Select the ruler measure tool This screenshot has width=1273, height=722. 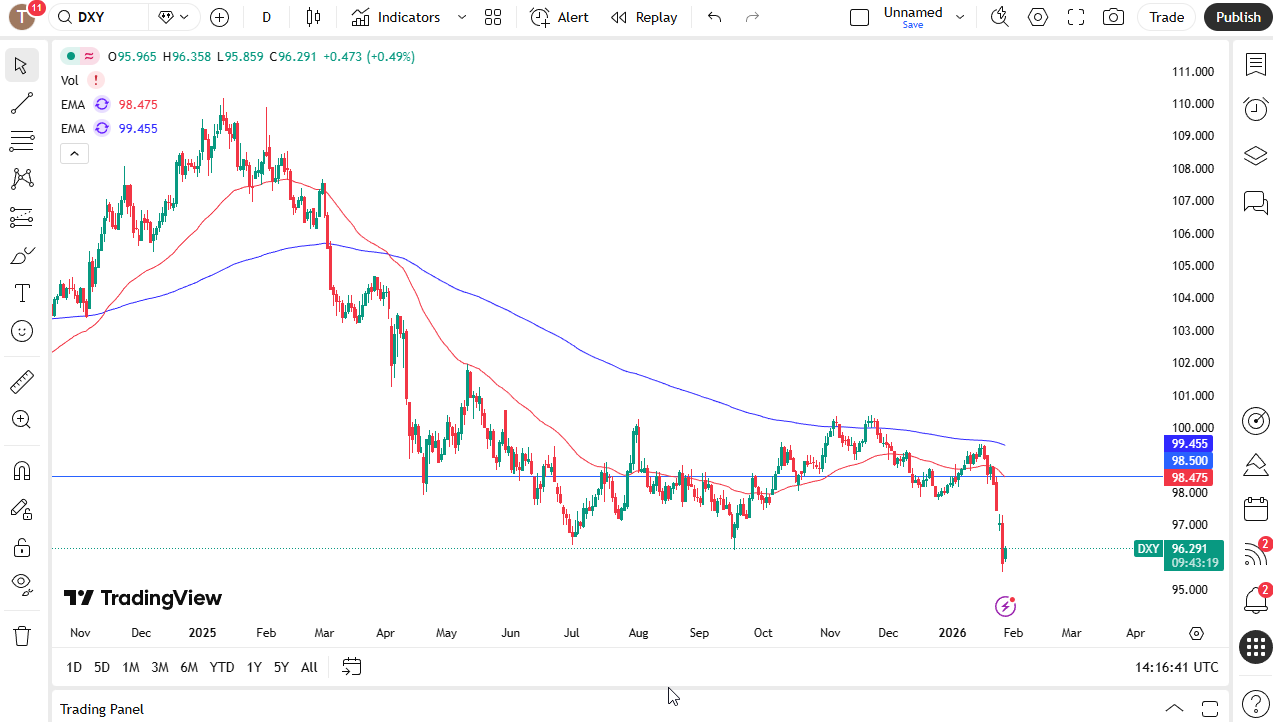pyautogui.click(x=21, y=382)
